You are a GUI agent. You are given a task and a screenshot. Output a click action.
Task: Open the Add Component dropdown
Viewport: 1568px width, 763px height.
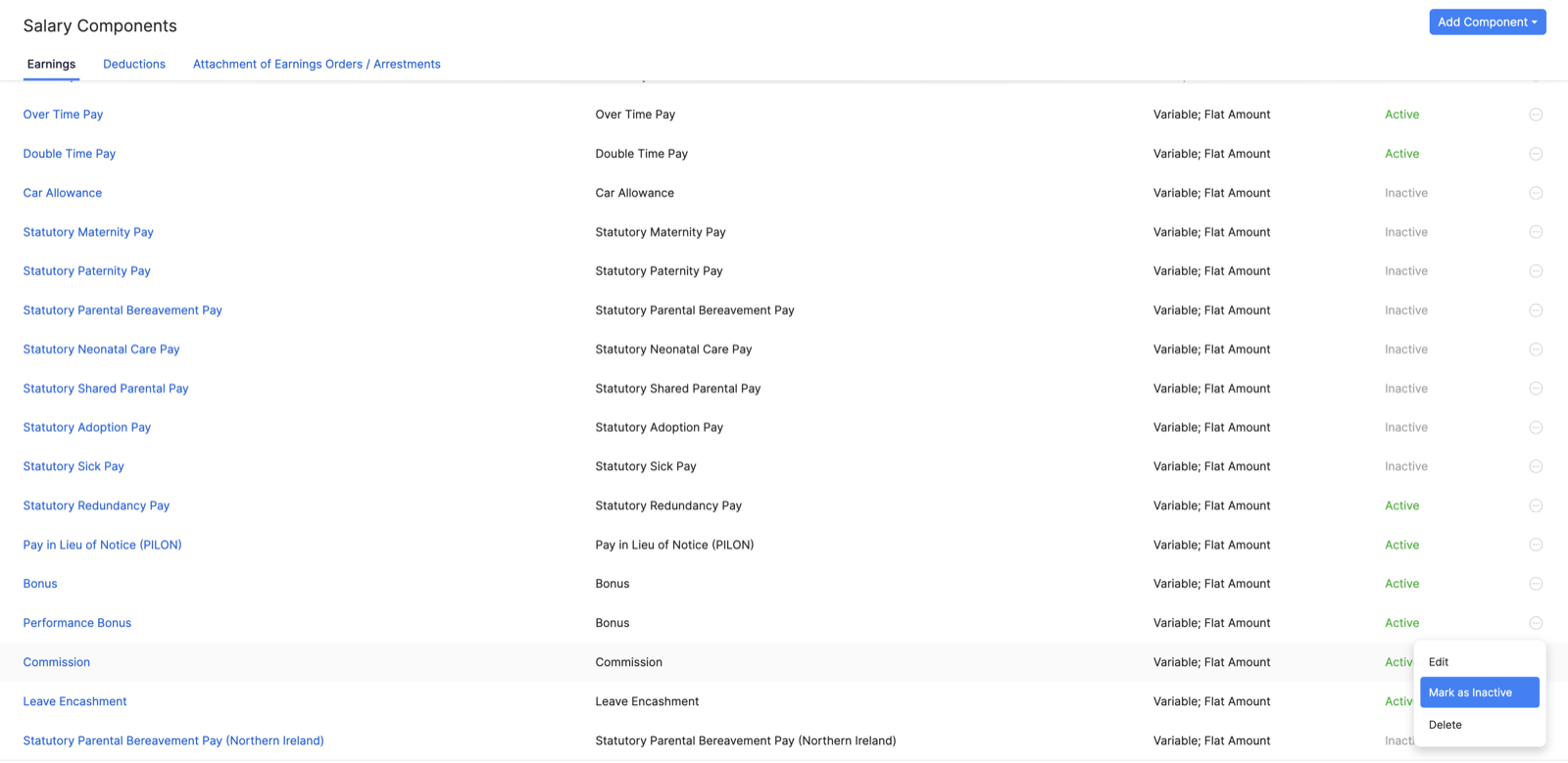(1488, 22)
